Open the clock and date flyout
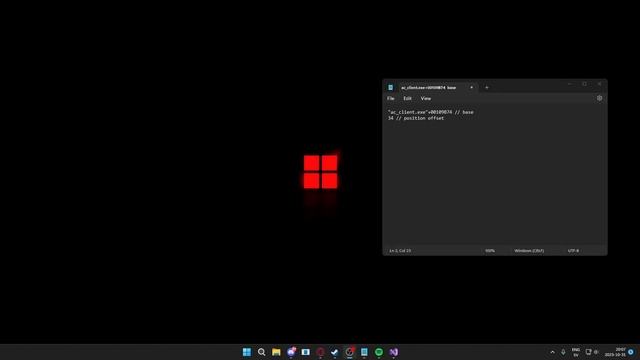Viewport: 640px width, 360px height. click(616, 352)
